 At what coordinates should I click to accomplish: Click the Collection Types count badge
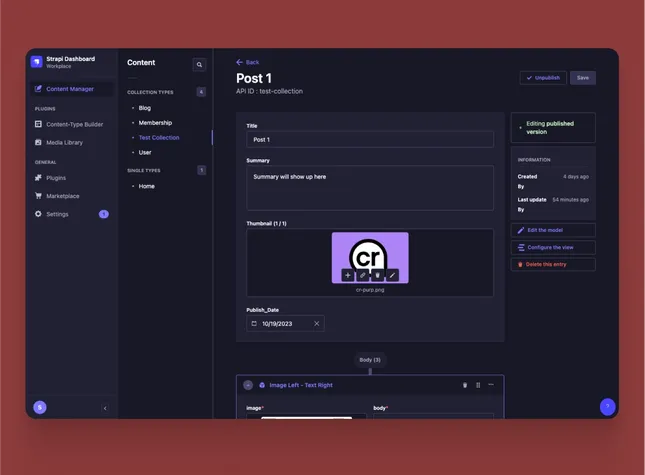201,92
